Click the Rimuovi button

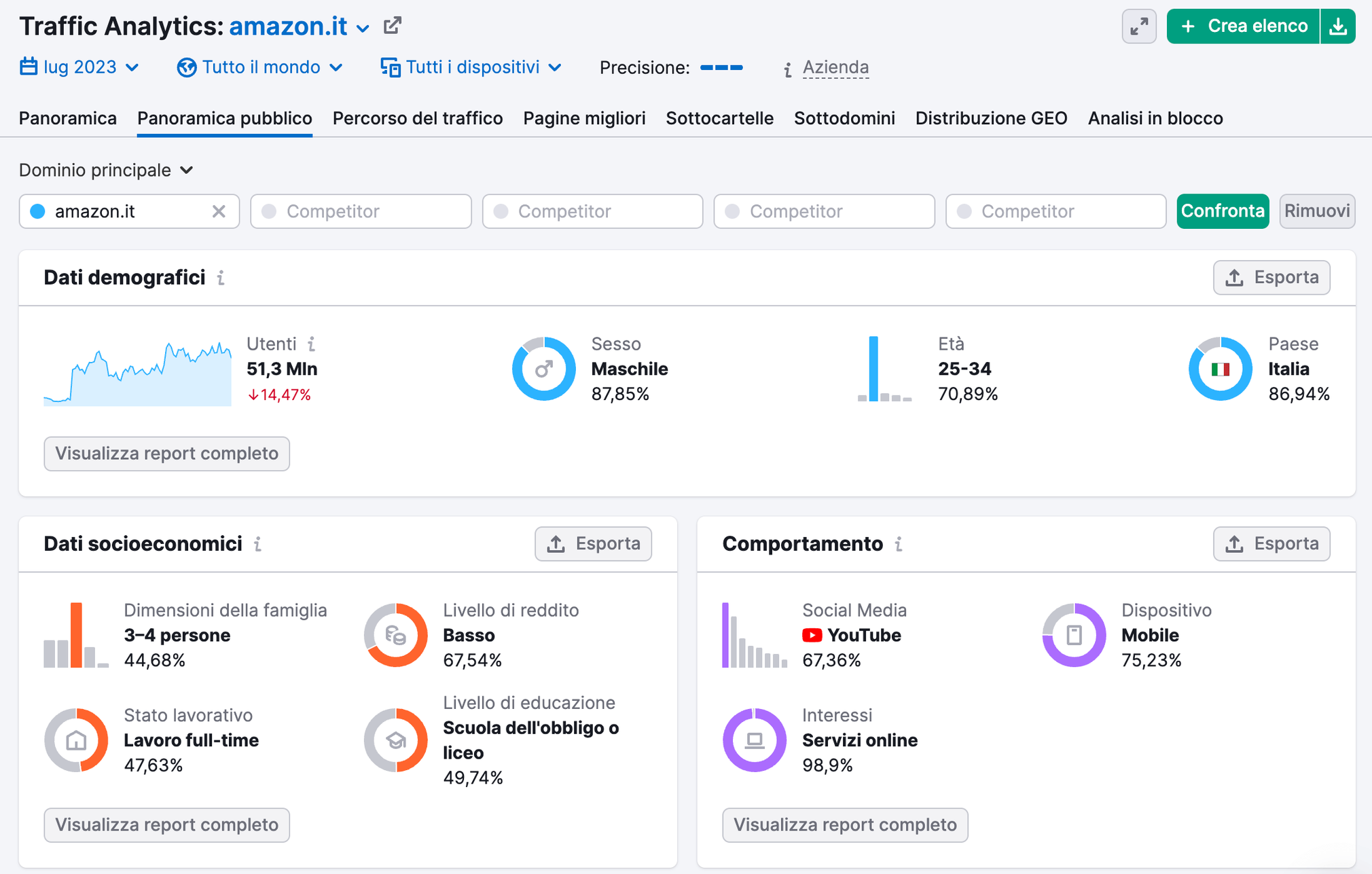[x=1317, y=211]
